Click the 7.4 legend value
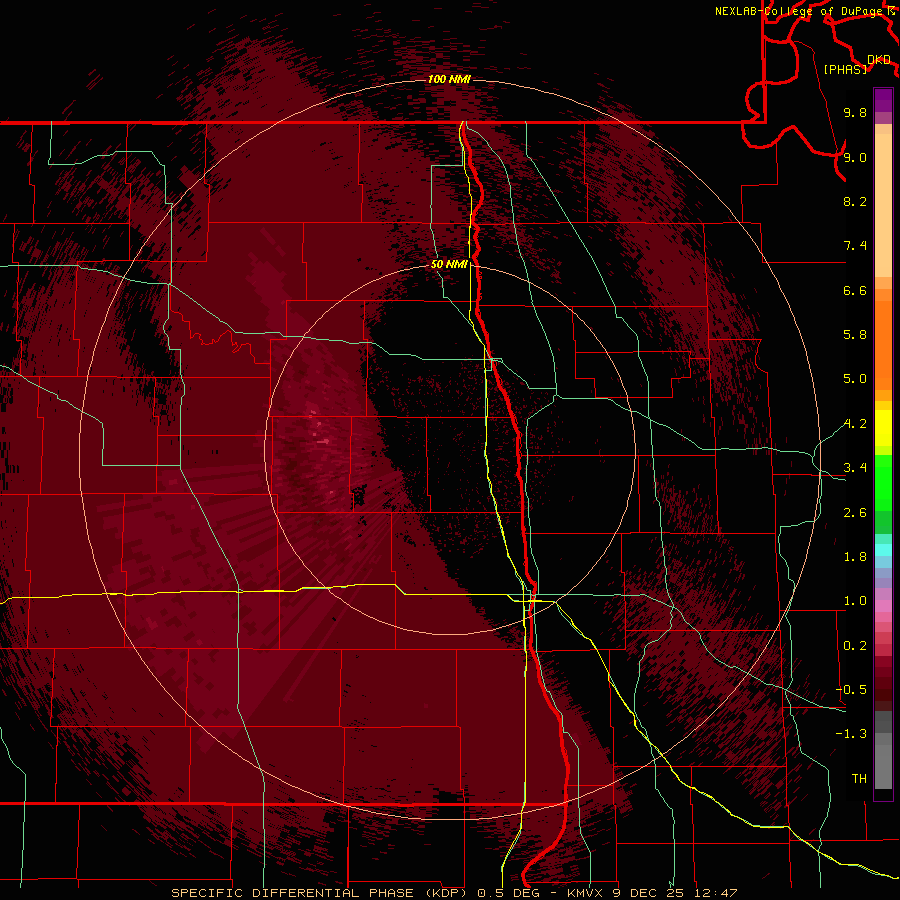This screenshot has width=900, height=900. coord(855,246)
